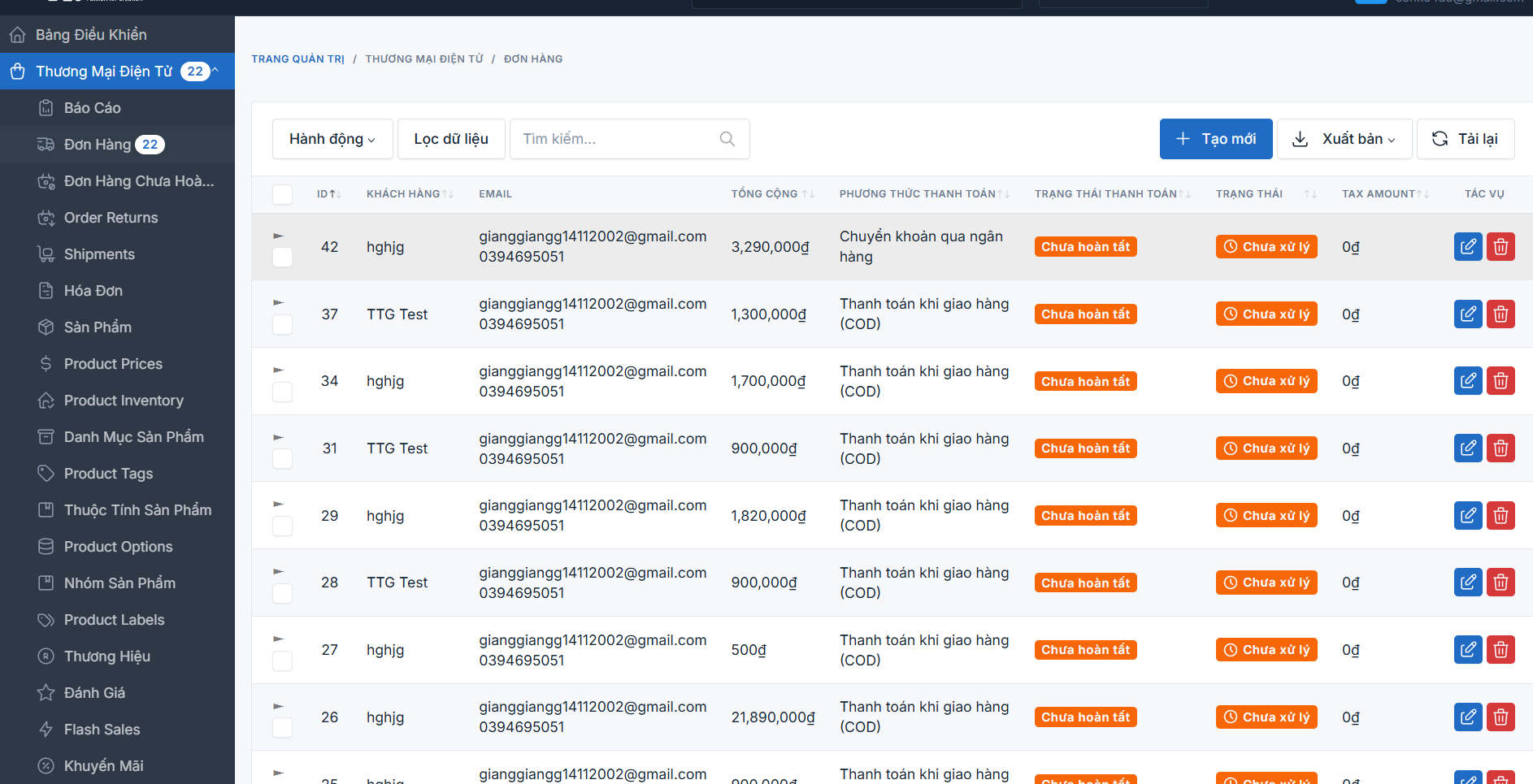Click the star icon beside Đánh Giá
The width and height of the screenshot is (1533, 784).
46,693
